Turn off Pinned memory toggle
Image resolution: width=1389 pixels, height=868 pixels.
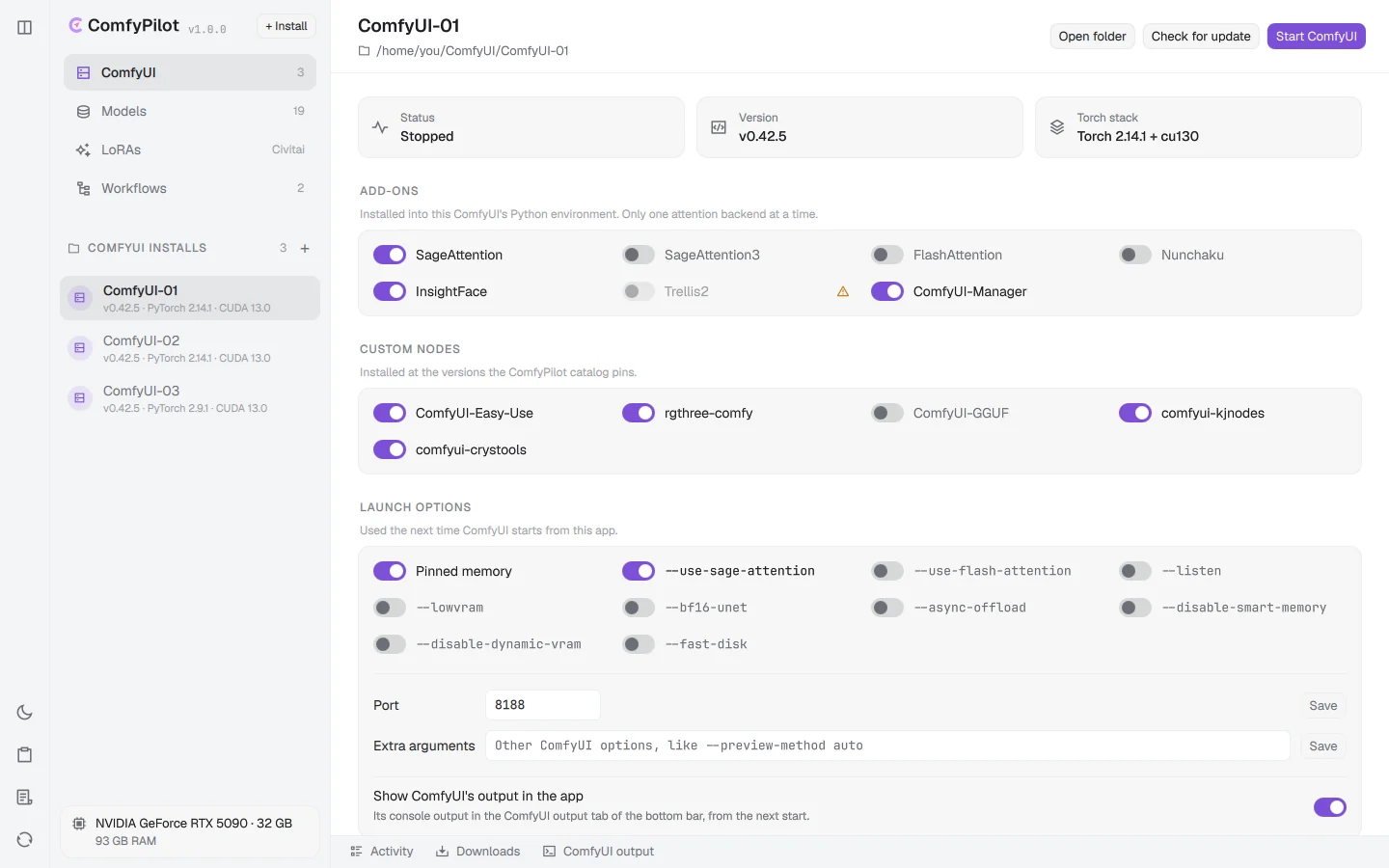click(390, 571)
